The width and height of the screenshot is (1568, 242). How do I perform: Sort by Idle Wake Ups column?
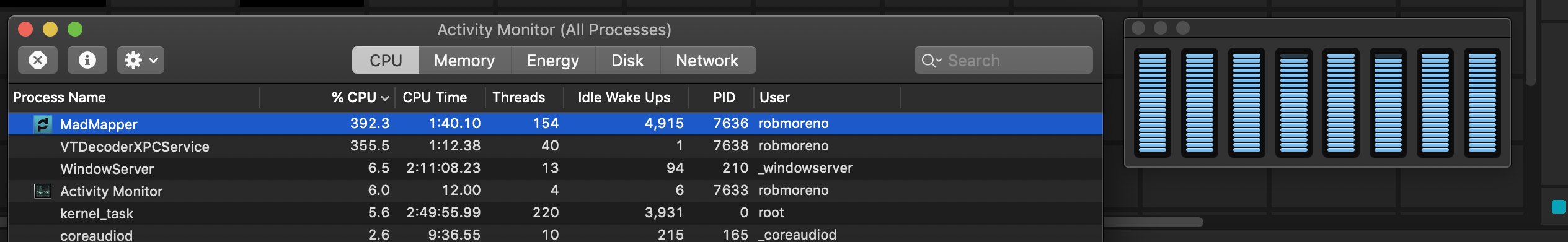coord(624,97)
